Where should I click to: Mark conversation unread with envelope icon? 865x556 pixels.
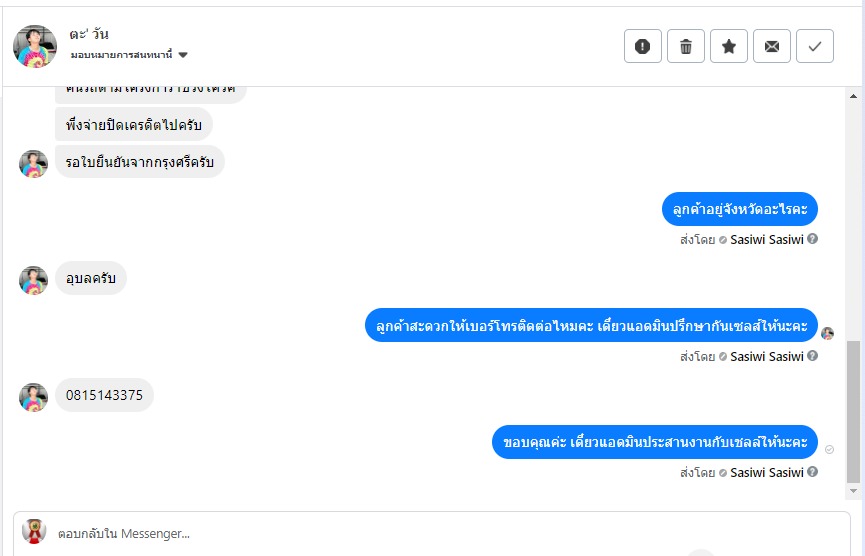point(772,46)
